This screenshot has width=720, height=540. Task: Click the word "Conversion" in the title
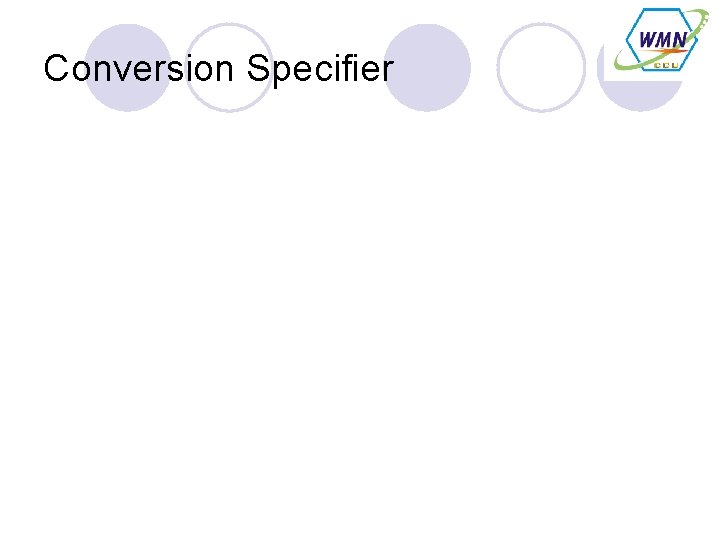[140, 69]
